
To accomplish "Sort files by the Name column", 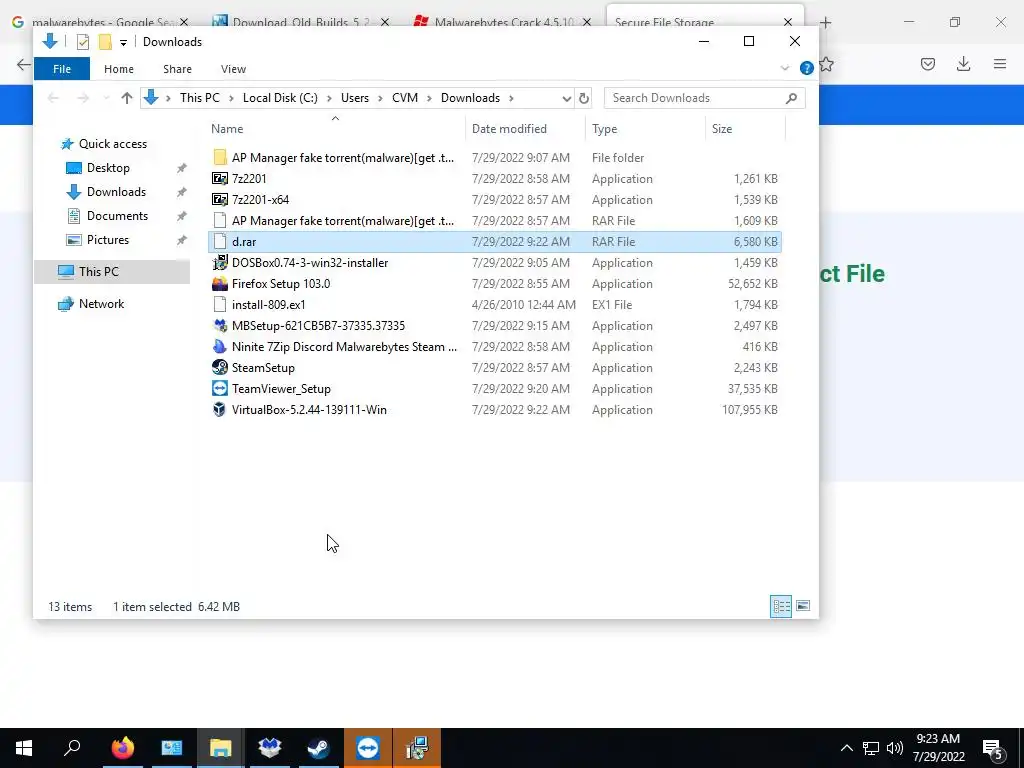I will (x=336, y=129).
